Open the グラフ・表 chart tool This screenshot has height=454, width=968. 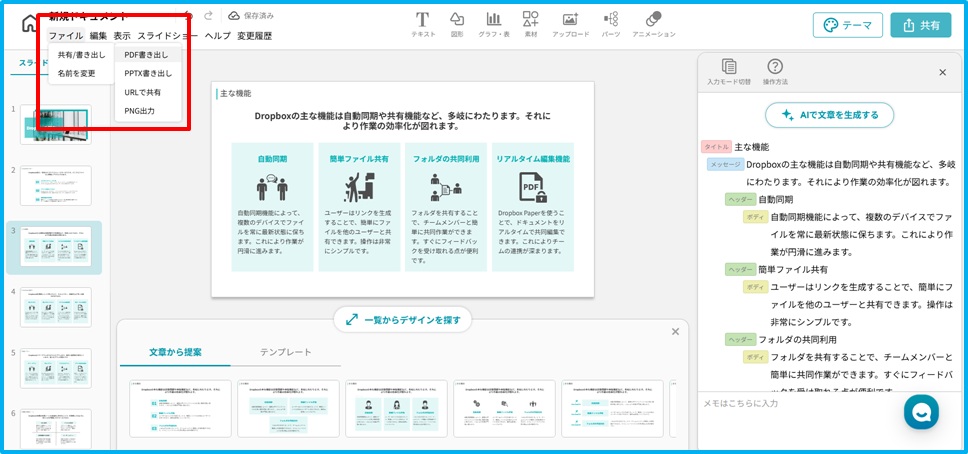tap(494, 25)
